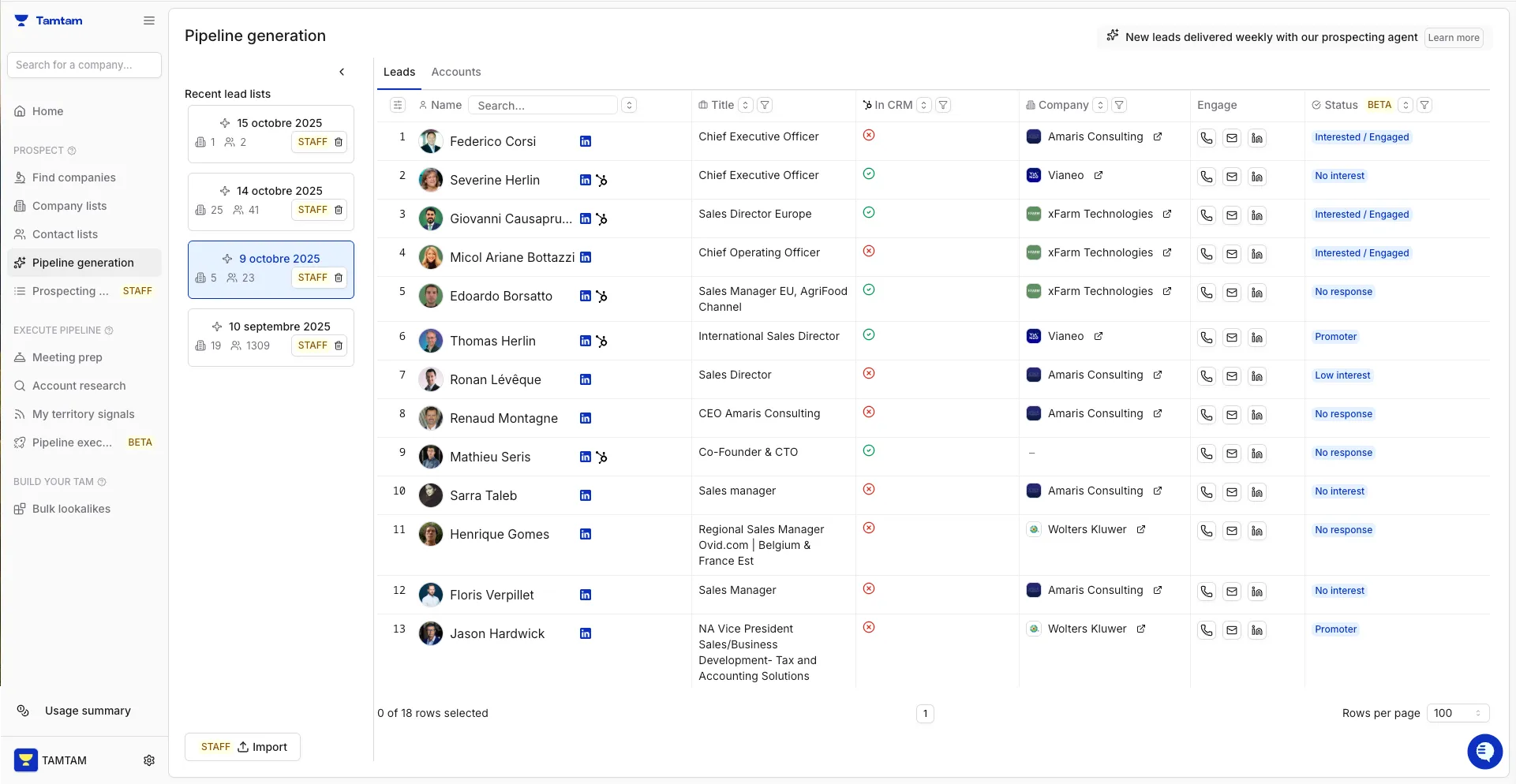Viewport: 1516px width, 784px height.
Task: Open the Prospecting staff menu item
Action: point(84,291)
